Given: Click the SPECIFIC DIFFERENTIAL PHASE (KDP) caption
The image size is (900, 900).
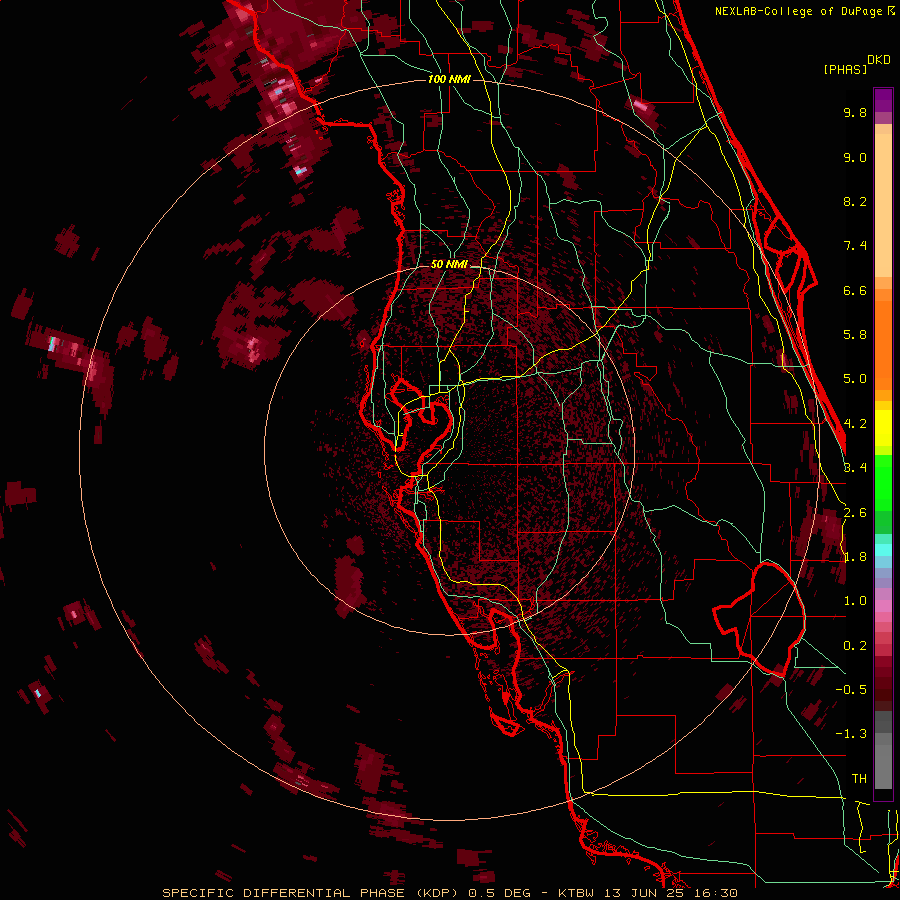Looking at the screenshot, I should click(x=312, y=893).
